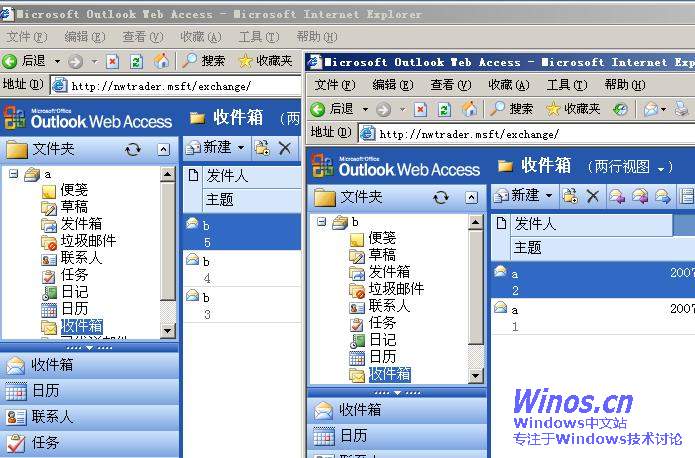This screenshot has height=458, width=695.
Task: Click the scroll-down arrow of mailbox b's folder tree
Action: (x=476, y=375)
